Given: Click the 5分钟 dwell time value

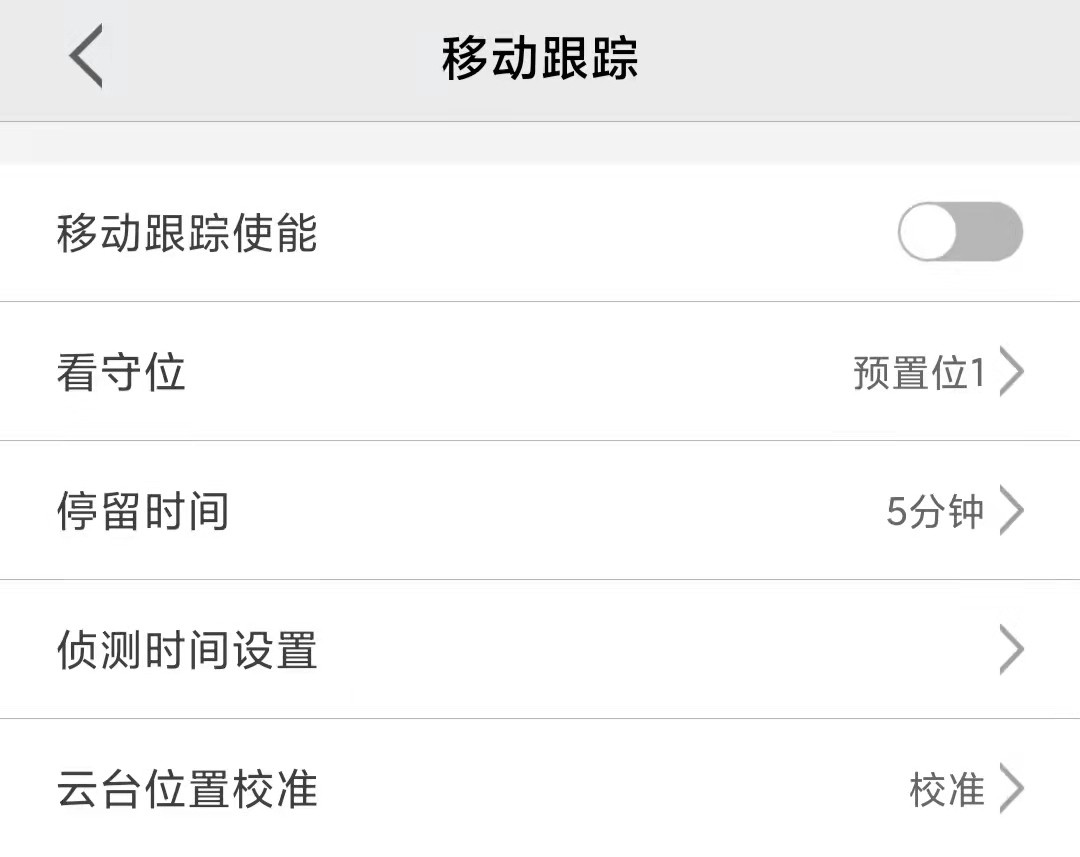Looking at the screenshot, I should coord(935,512).
